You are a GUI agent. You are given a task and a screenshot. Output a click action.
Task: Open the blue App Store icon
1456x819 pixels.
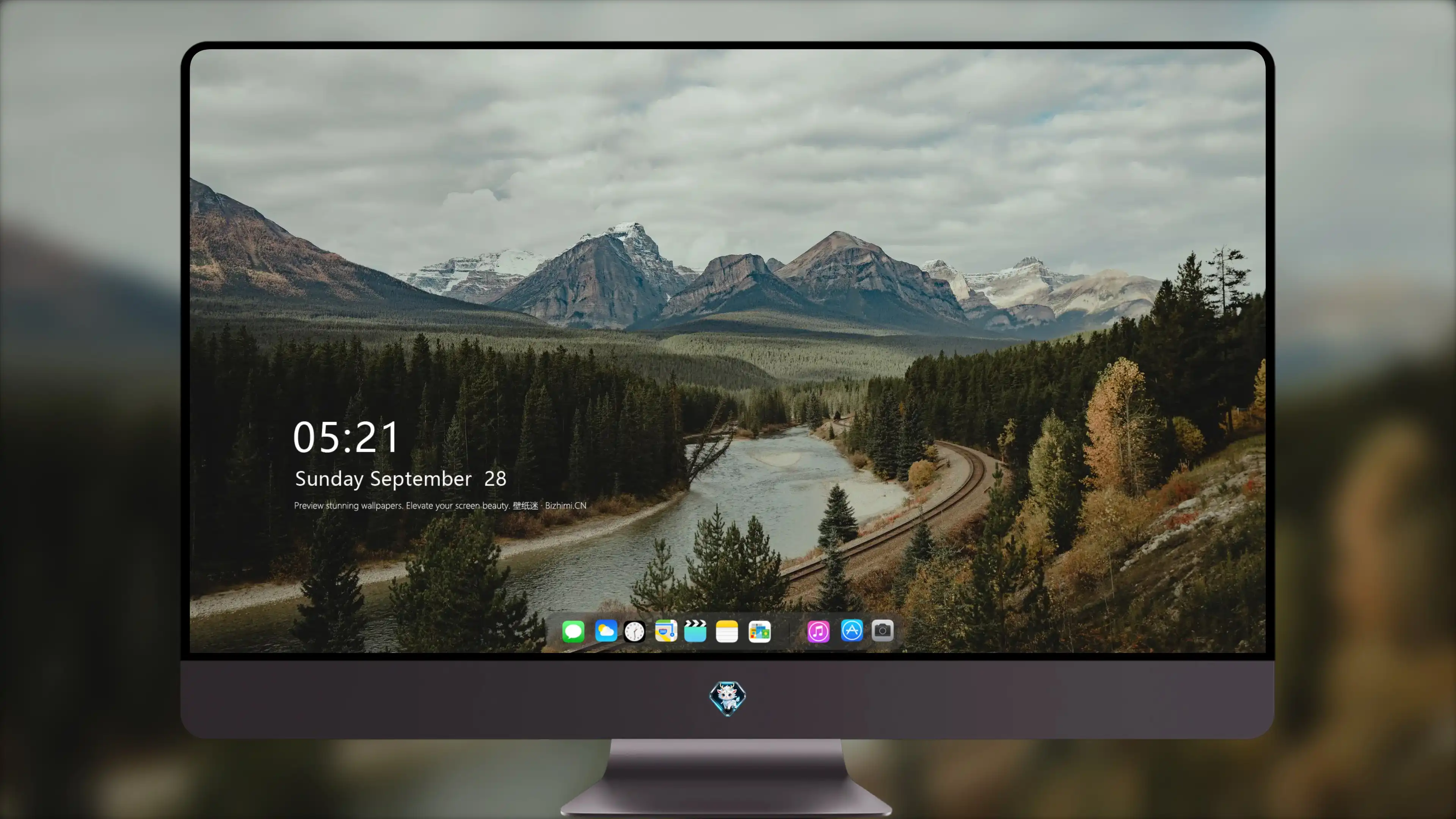(x=852, y=630)
